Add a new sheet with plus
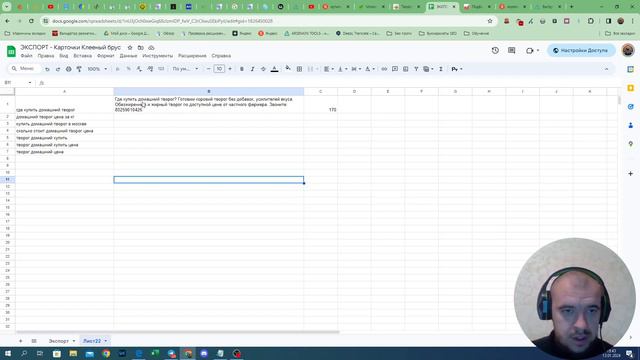640x360 pixels. pyautogui.click(x=20, y=341)
